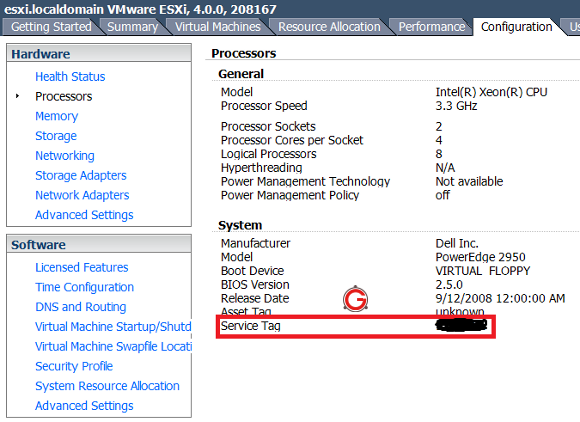Open Time Configuration link
The image size is (580, 422).
84,287
